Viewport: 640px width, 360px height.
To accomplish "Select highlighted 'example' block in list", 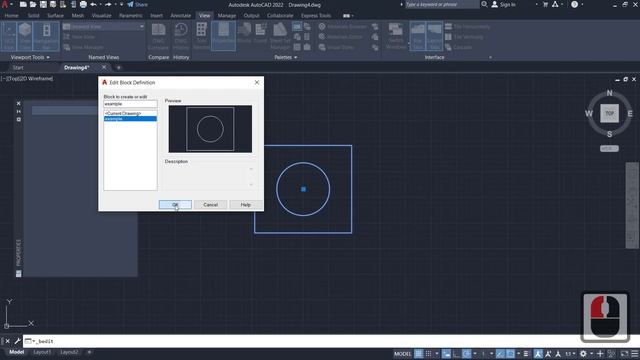I will (x=130, y=118).
